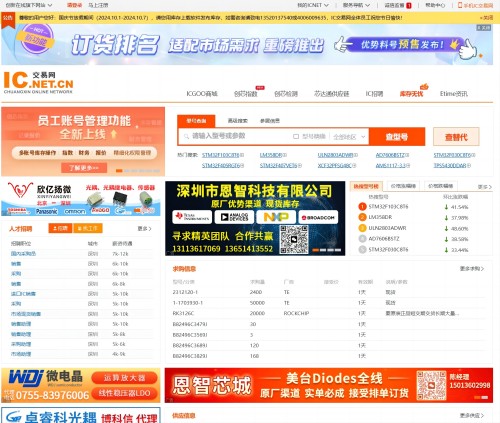Switch to the third tab above the search box
The width and height of the screenshot is (500, 423).
pyautogui.click(x=270, y=121)
